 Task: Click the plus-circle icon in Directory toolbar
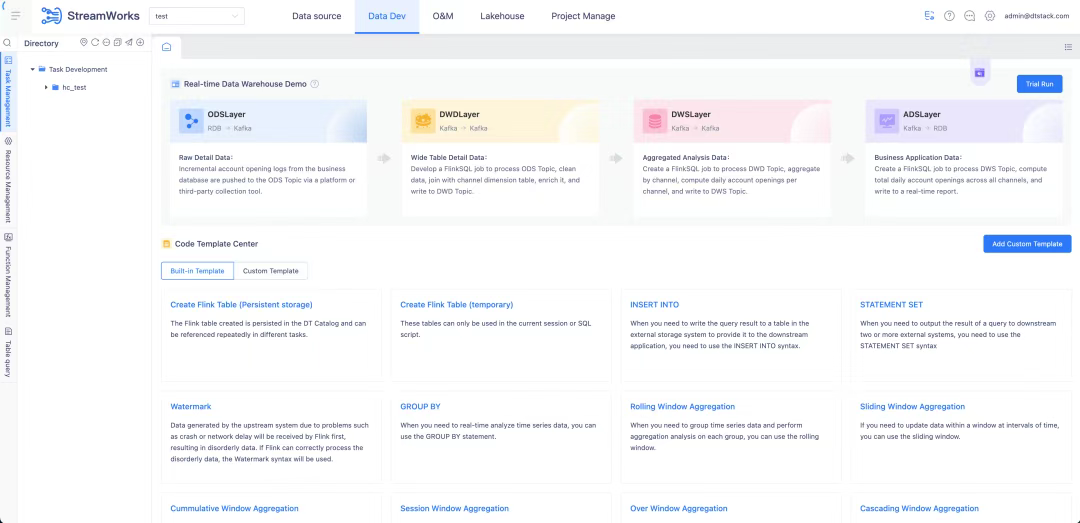pos(140,42)
